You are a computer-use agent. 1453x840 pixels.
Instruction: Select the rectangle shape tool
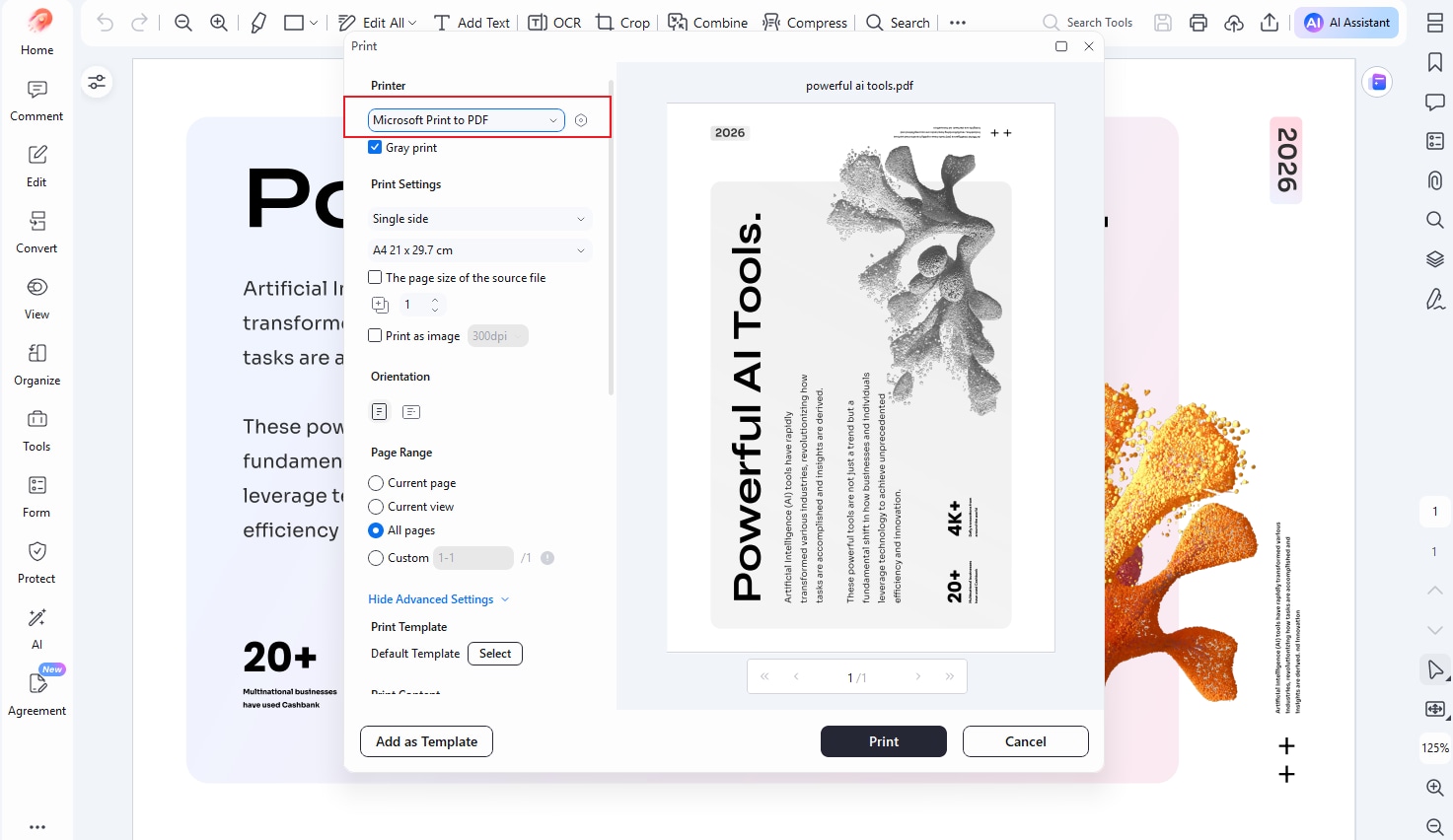[x=294, y=22]
